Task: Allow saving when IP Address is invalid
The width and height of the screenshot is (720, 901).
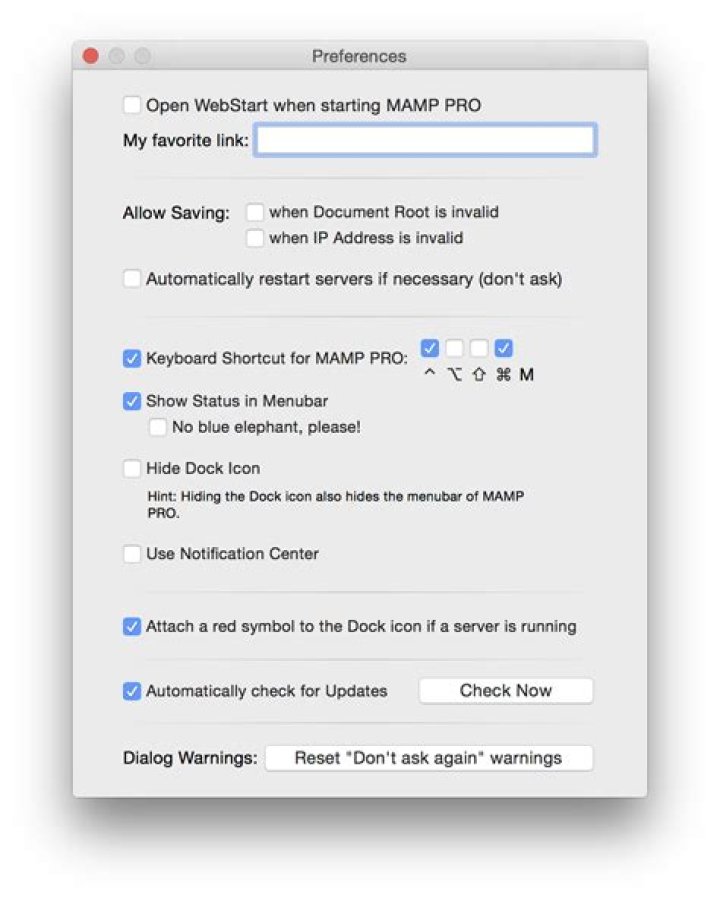Action: pos(255,237)
